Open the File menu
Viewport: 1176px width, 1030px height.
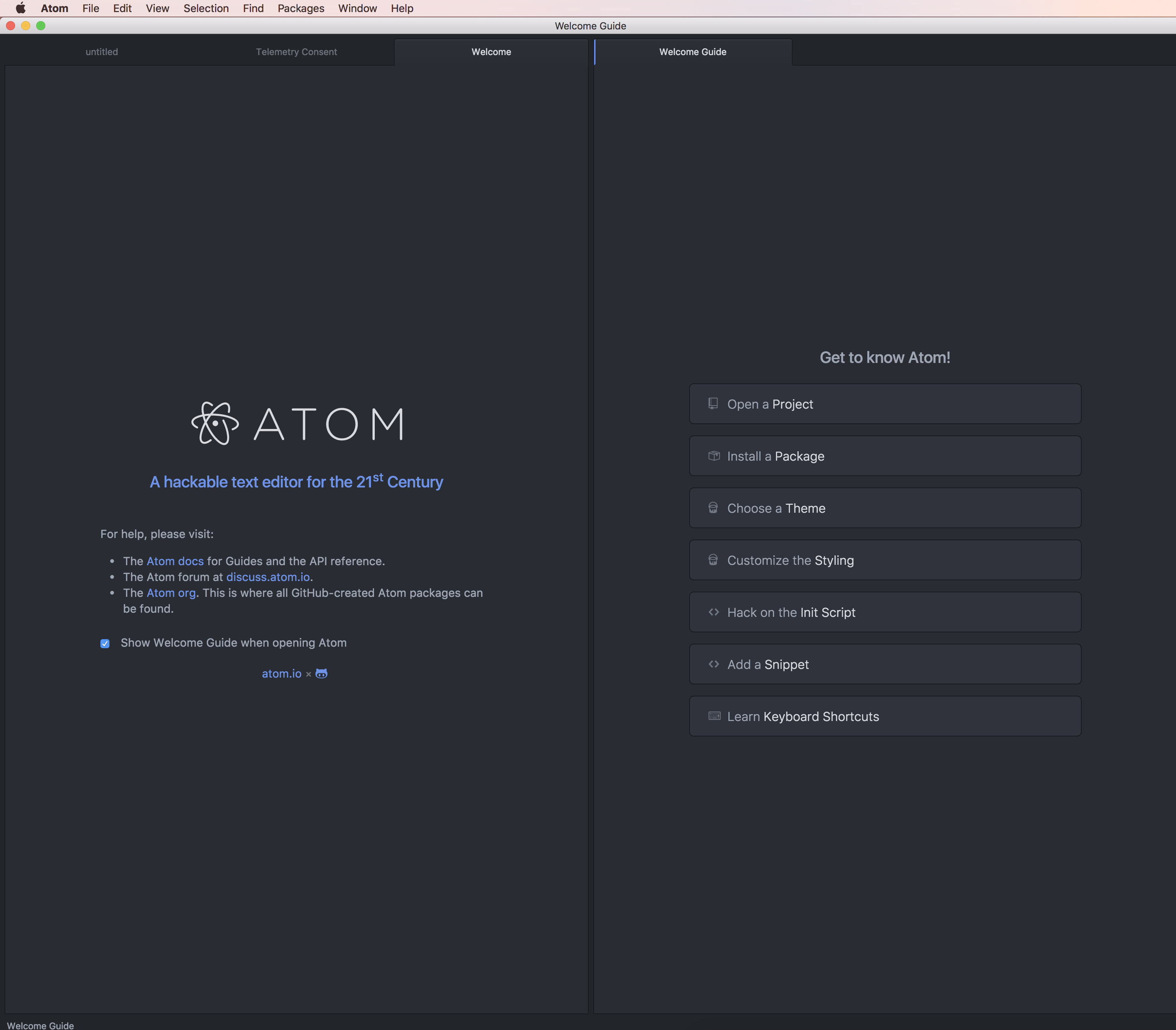(91, 8)
